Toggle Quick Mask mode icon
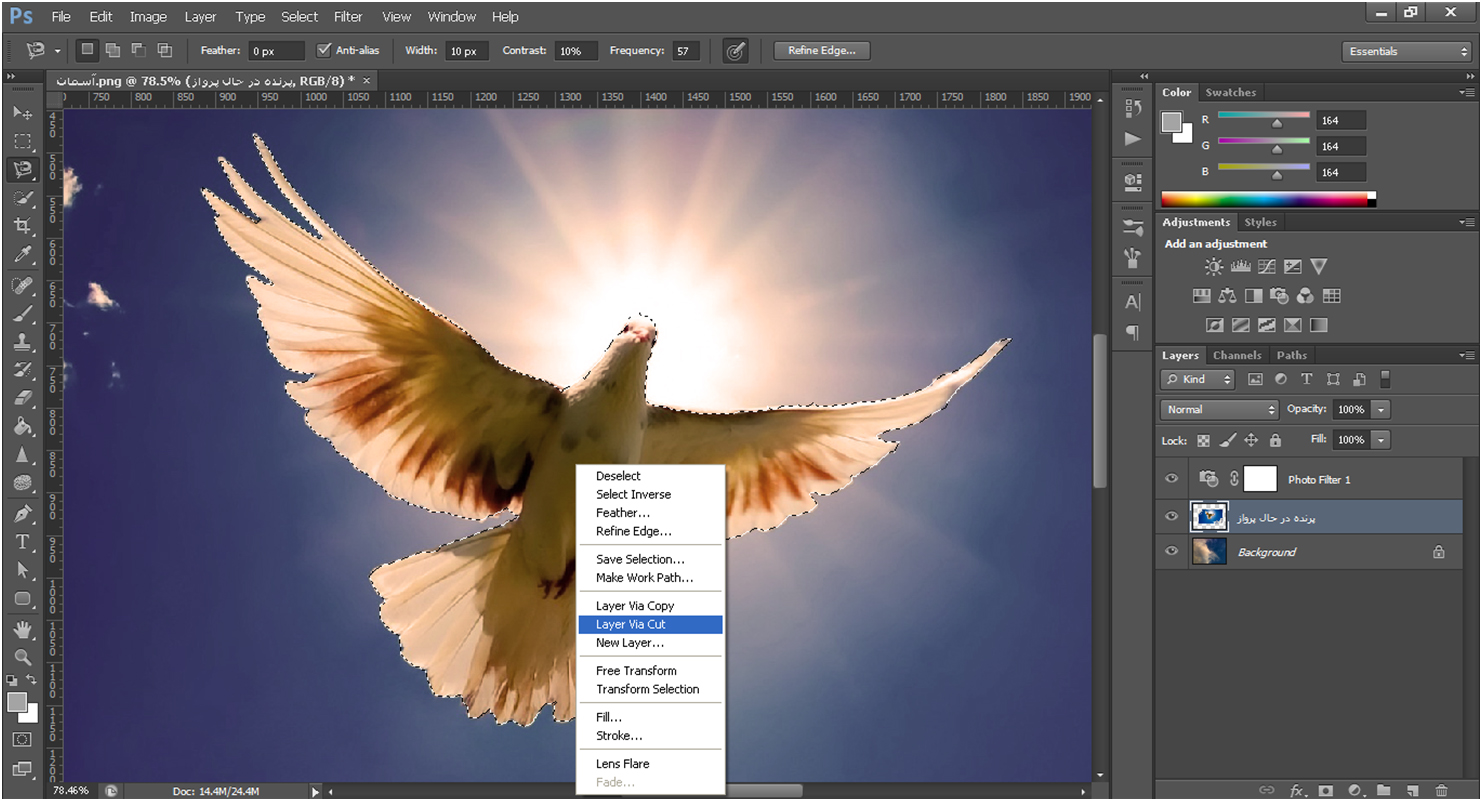This screenshot has height=799, width=1482. click(22, 740)
